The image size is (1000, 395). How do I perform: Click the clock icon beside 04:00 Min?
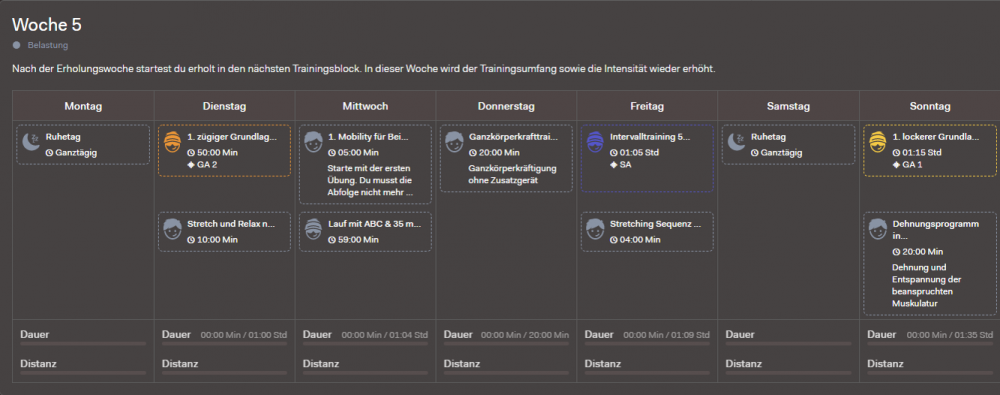tap(614, 240)
